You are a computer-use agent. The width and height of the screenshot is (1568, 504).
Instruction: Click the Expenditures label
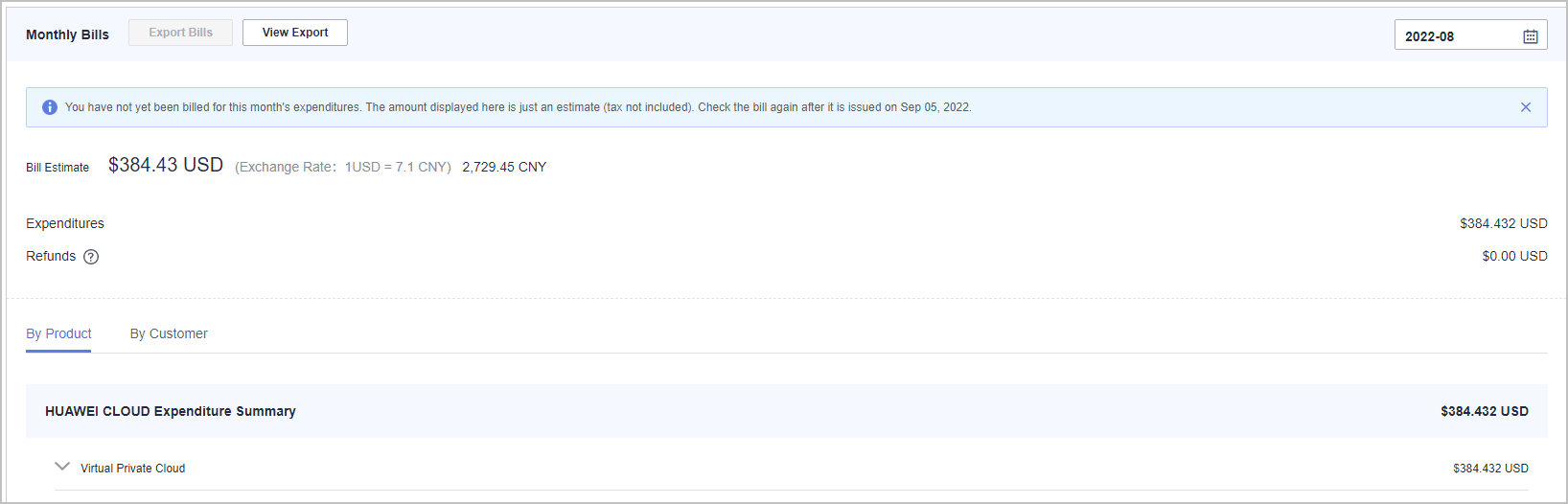pos(65,223)
